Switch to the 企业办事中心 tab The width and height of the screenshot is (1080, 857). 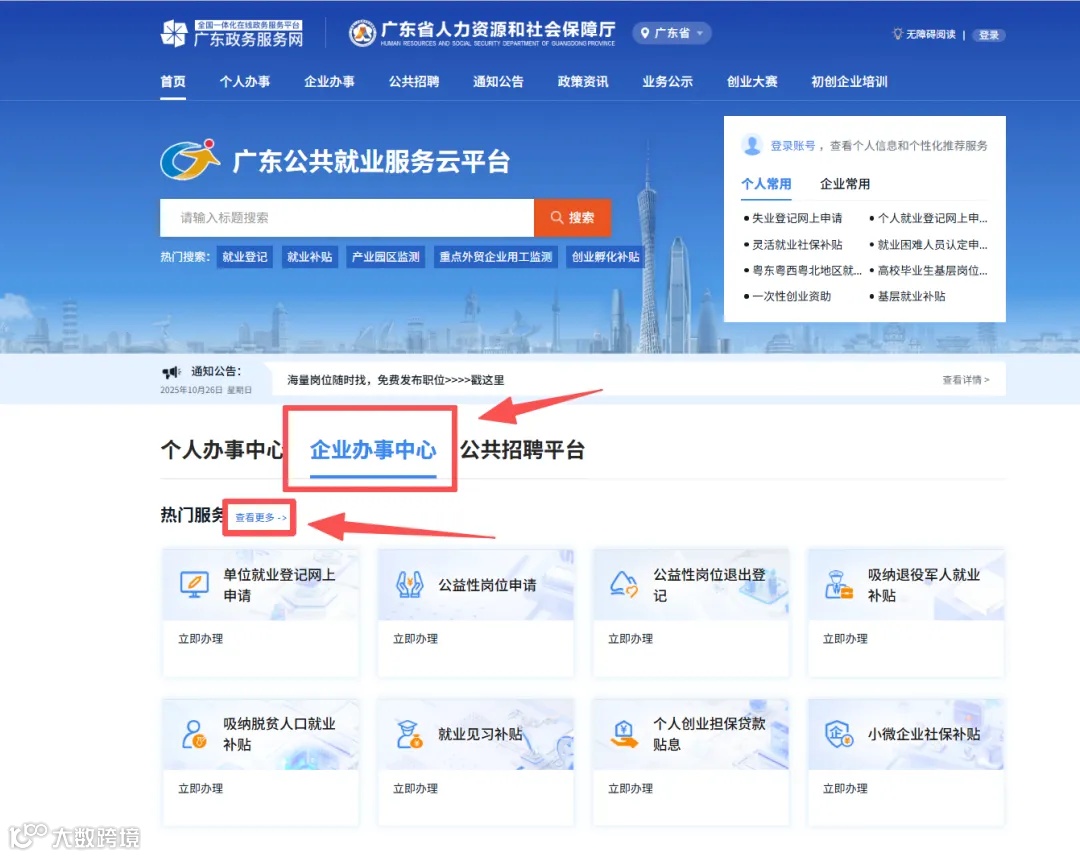tap(373, 450)
